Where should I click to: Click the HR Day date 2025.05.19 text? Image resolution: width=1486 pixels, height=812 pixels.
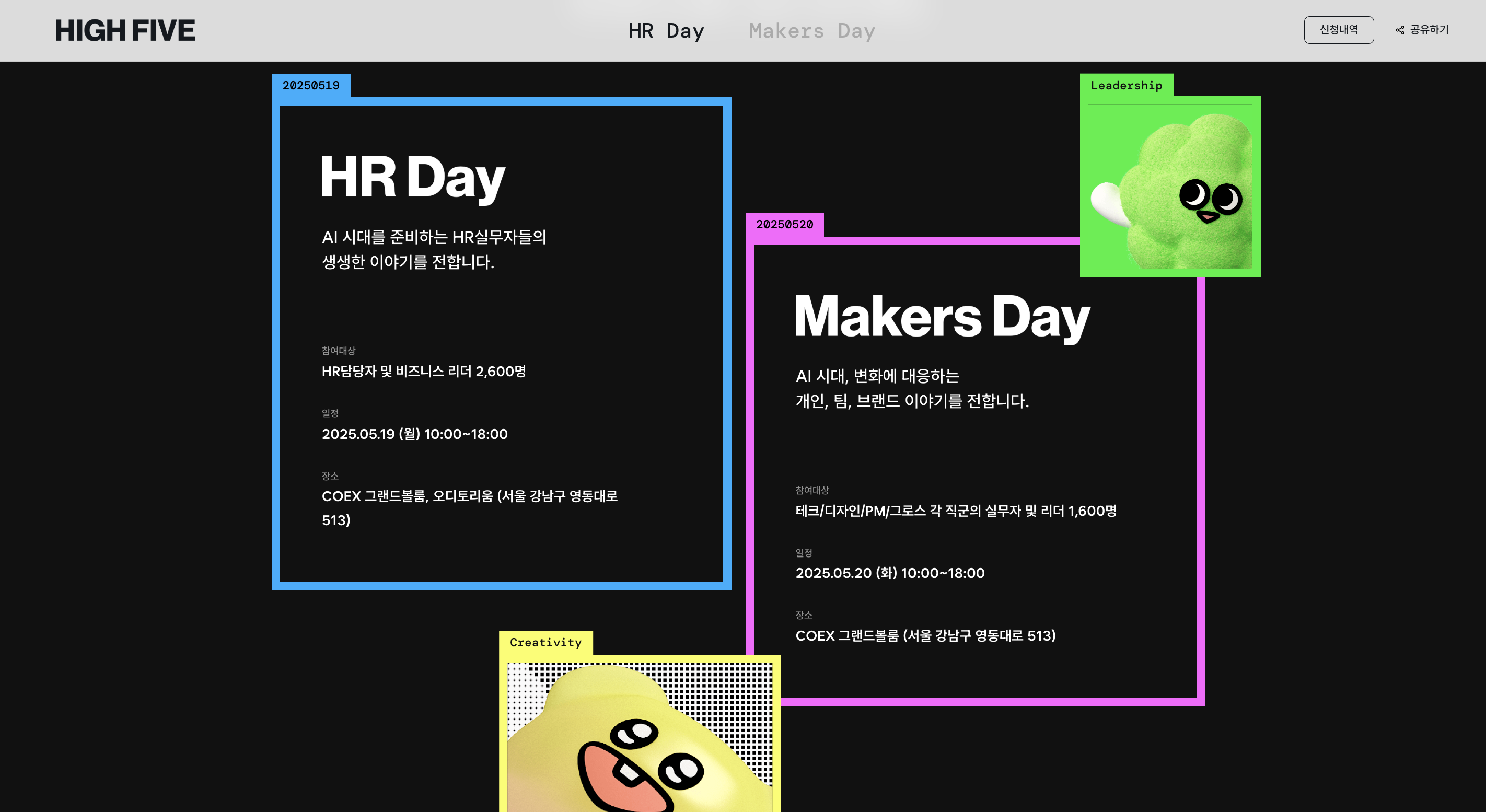[x=414, y=434]
